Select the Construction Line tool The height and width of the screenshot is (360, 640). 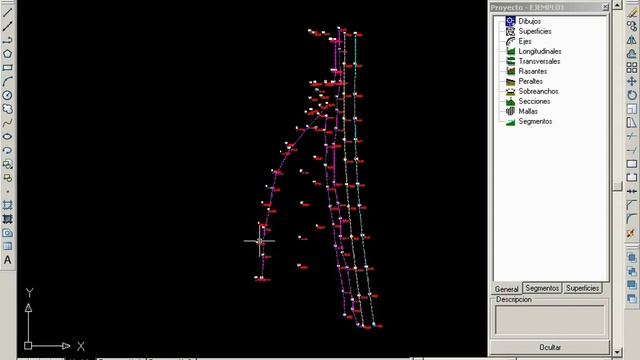[x=7, y=26]
